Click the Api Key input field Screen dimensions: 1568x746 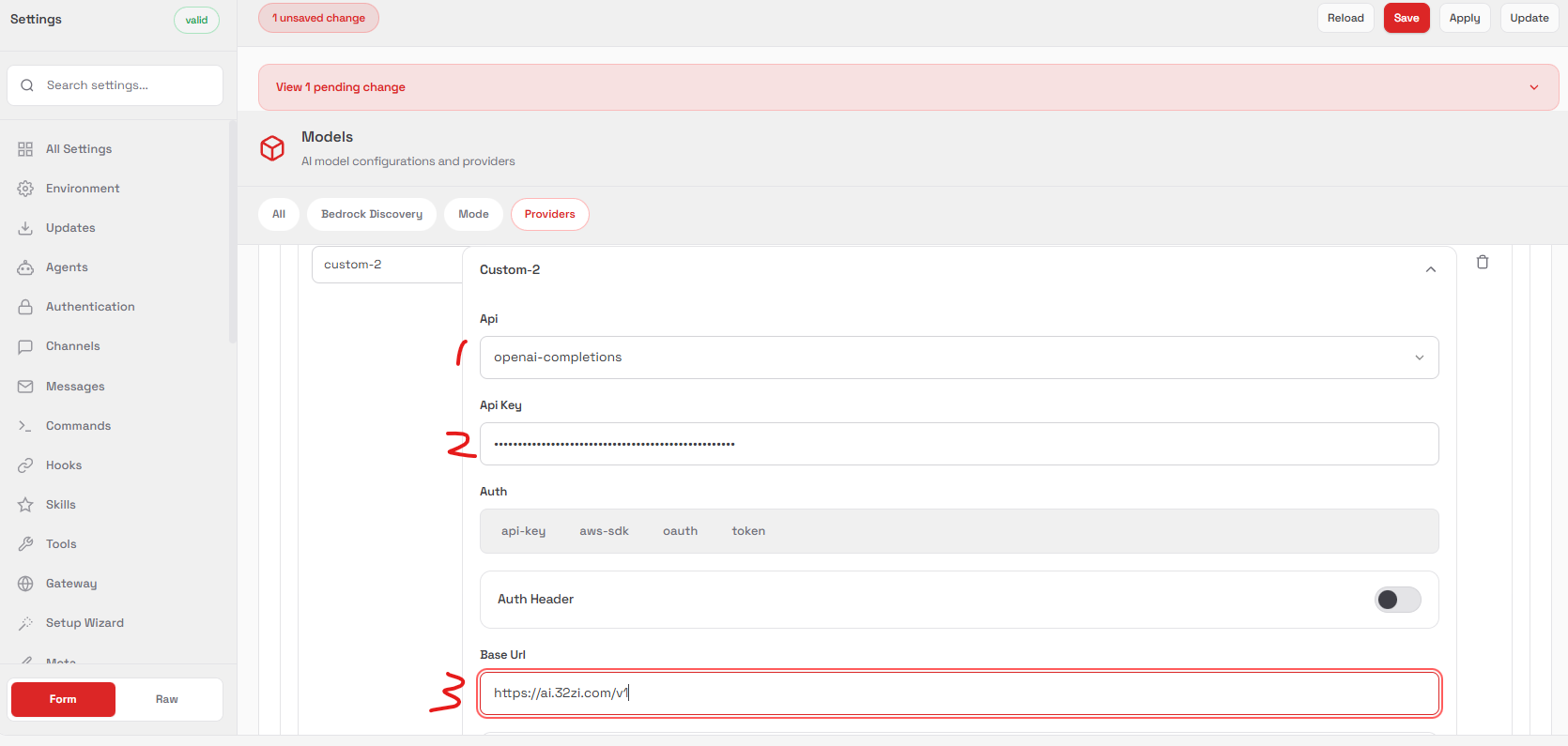(959, 444)
